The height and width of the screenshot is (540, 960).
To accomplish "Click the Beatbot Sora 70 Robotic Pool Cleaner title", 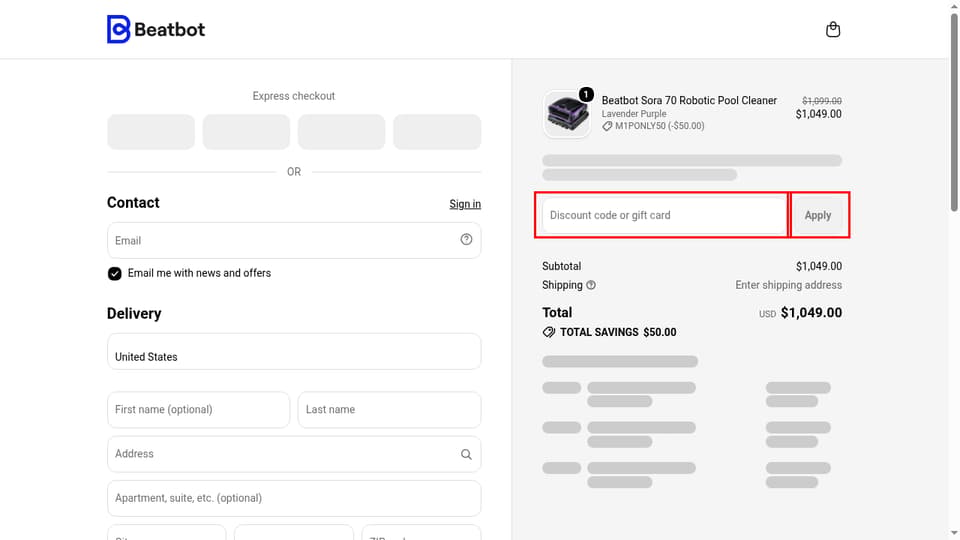I will [x=689, y=100].
